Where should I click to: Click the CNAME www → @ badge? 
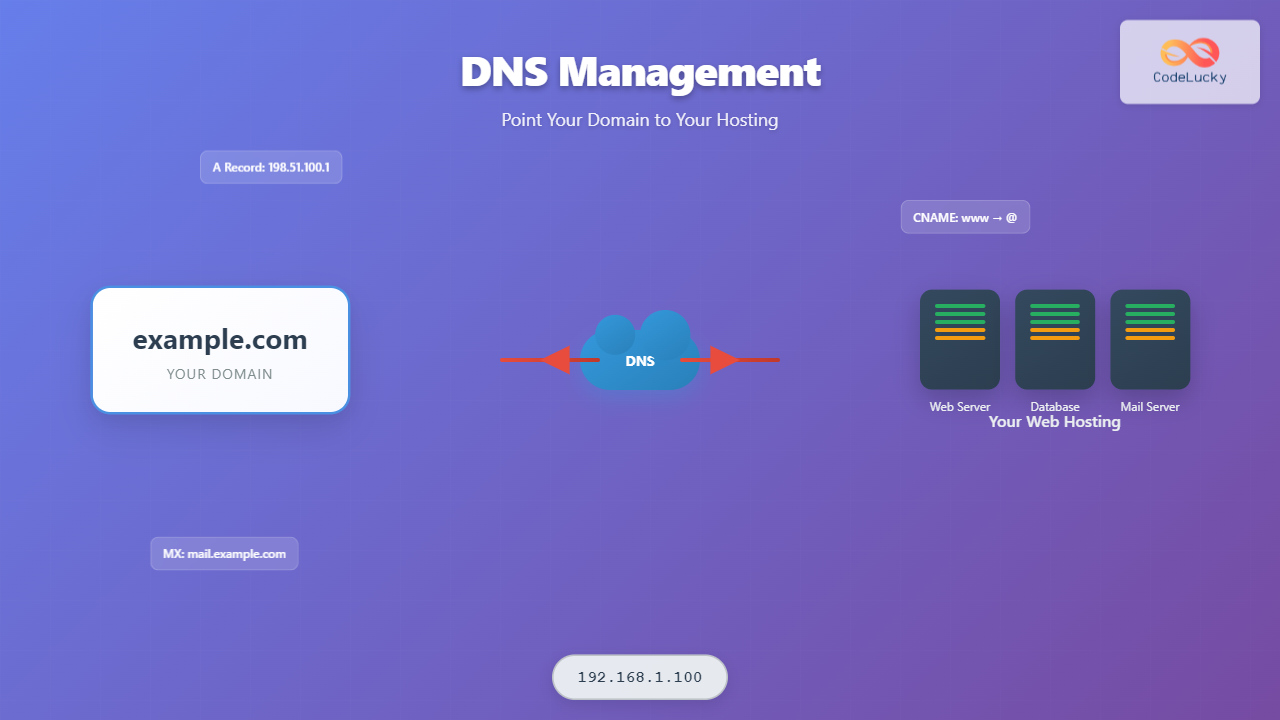965,217
